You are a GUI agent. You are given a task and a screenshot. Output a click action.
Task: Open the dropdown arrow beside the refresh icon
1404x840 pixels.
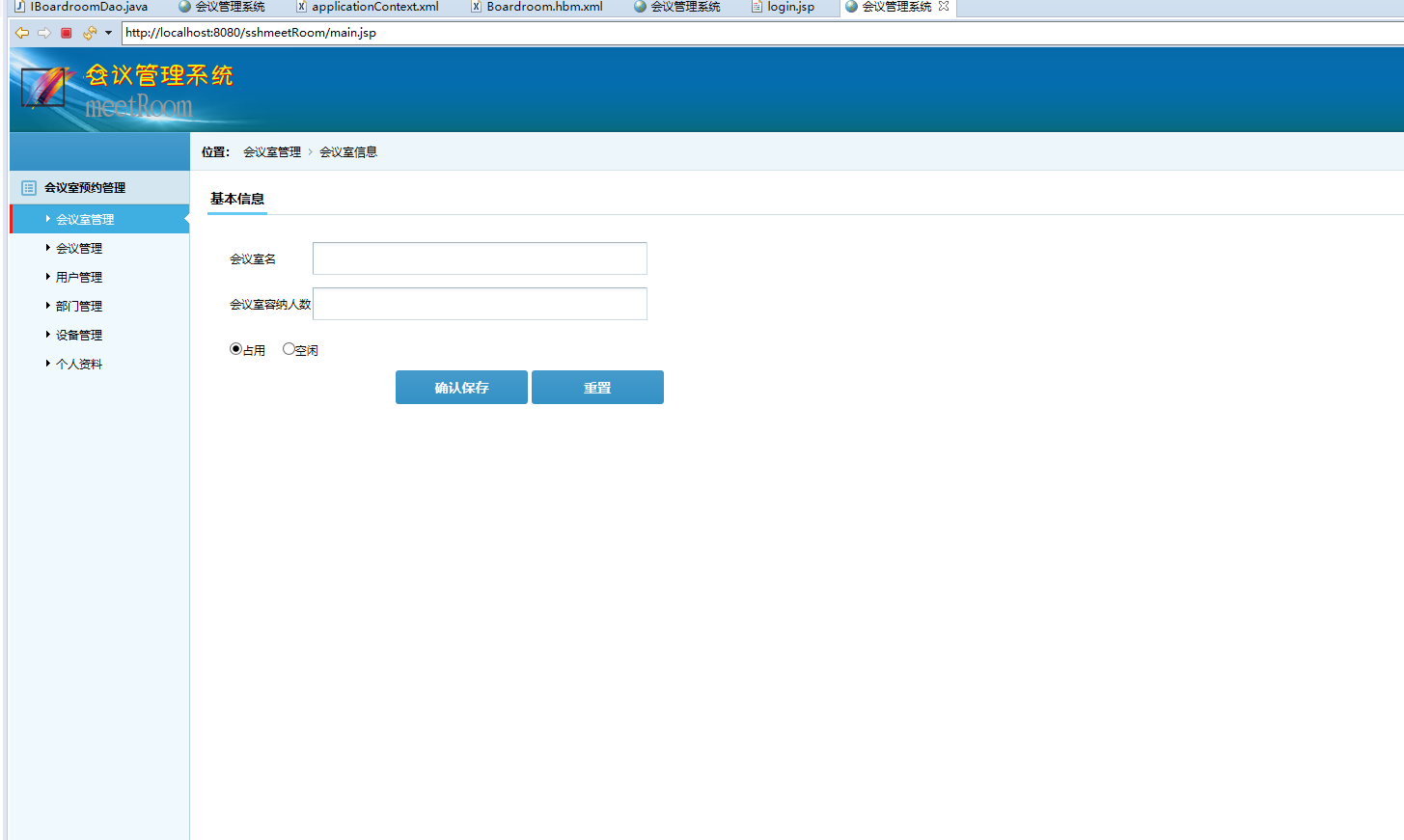(x=108, y=33)
